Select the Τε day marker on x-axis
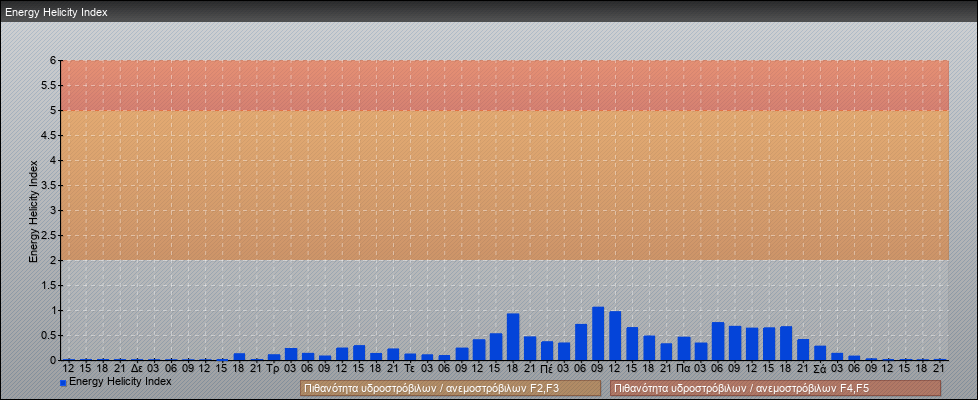This screenshot has height=400, width=978. (x=410, y=368)
